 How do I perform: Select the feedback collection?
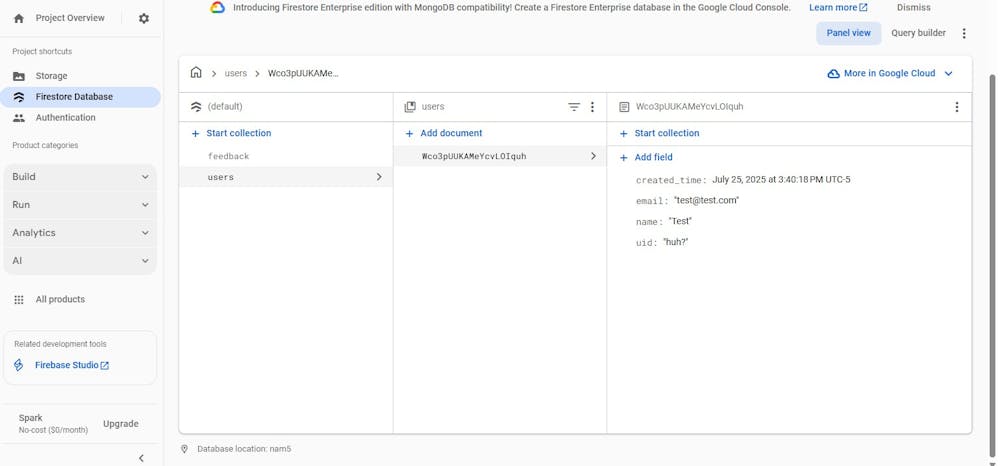(x=229, y=156)
